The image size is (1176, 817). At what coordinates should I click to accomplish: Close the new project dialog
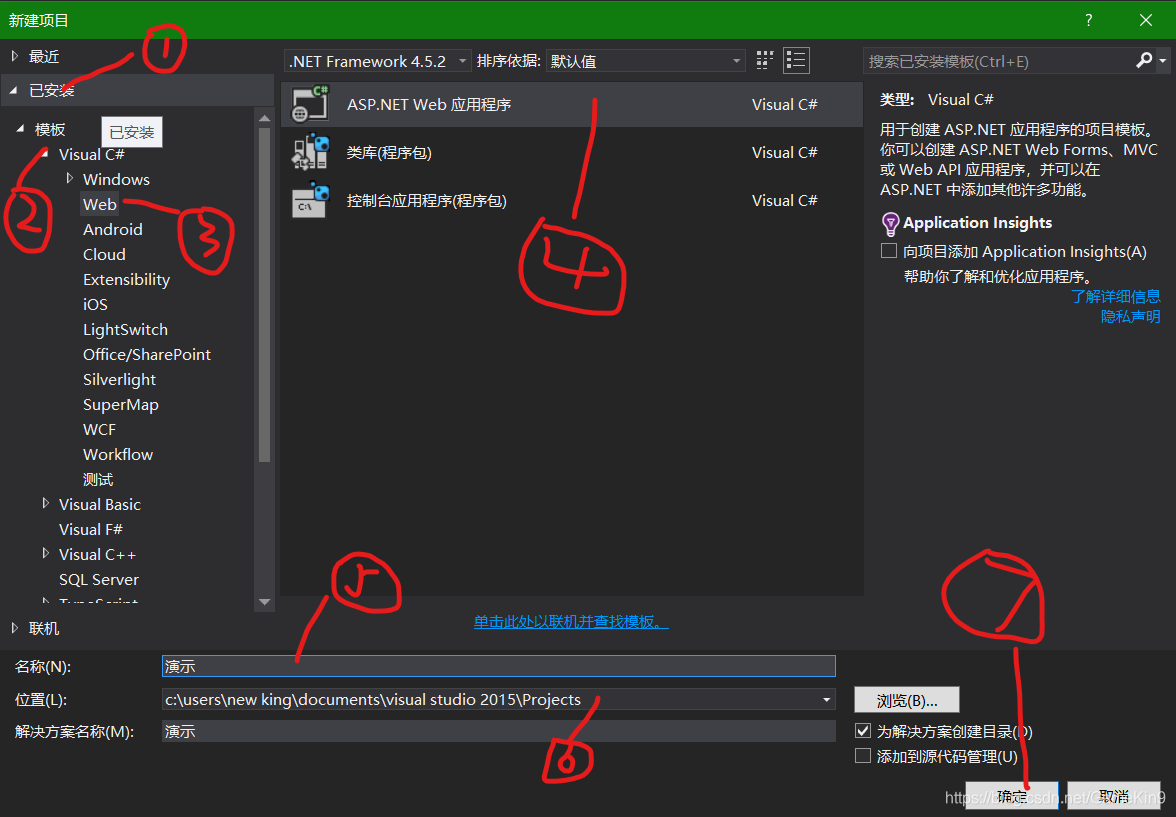tap(1145, 20)
